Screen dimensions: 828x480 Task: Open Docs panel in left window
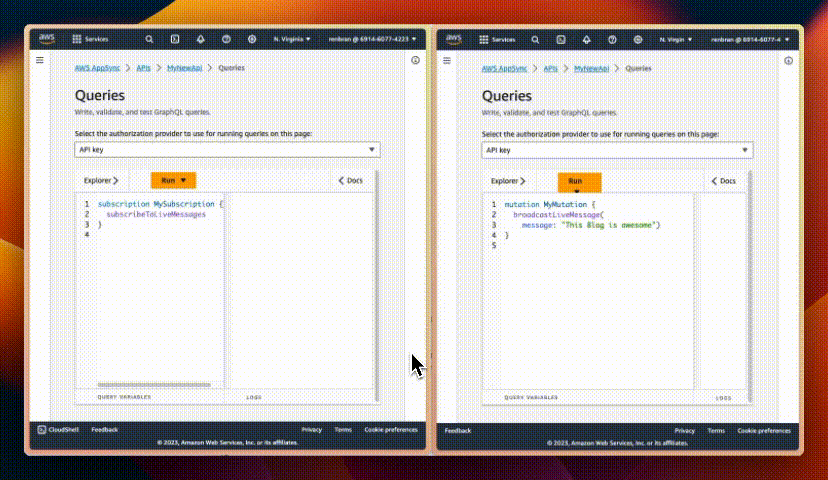click(351, 181)
